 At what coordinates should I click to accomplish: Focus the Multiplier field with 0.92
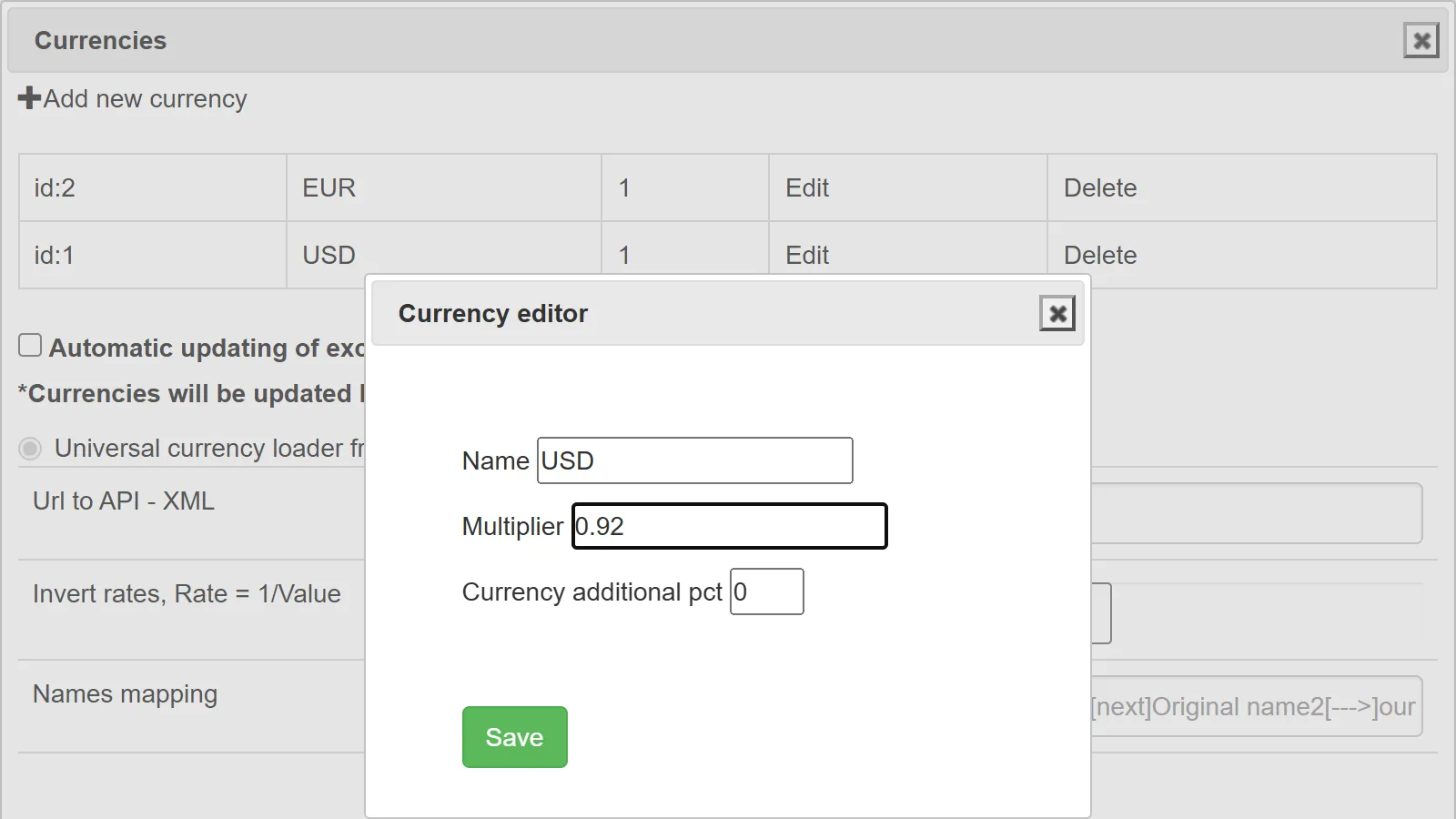pyautogui.click(x=729, y=526)
